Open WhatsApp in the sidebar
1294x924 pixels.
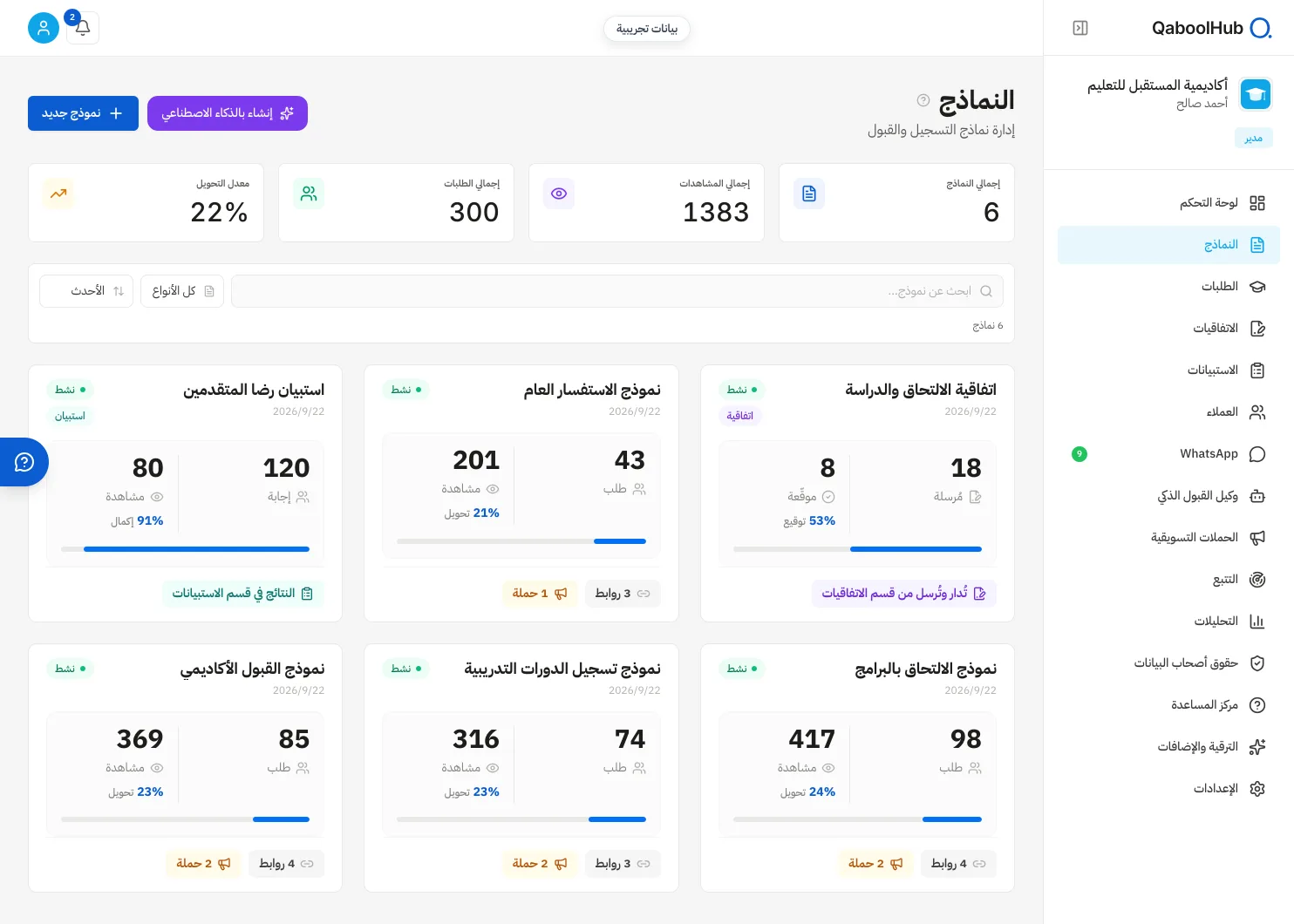point(1168,454)
